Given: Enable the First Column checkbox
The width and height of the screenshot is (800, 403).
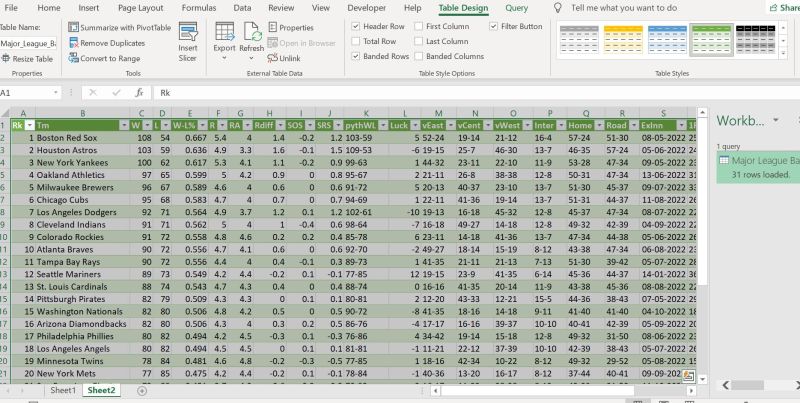Looking at the screenshot, I should tap(418, 26).
